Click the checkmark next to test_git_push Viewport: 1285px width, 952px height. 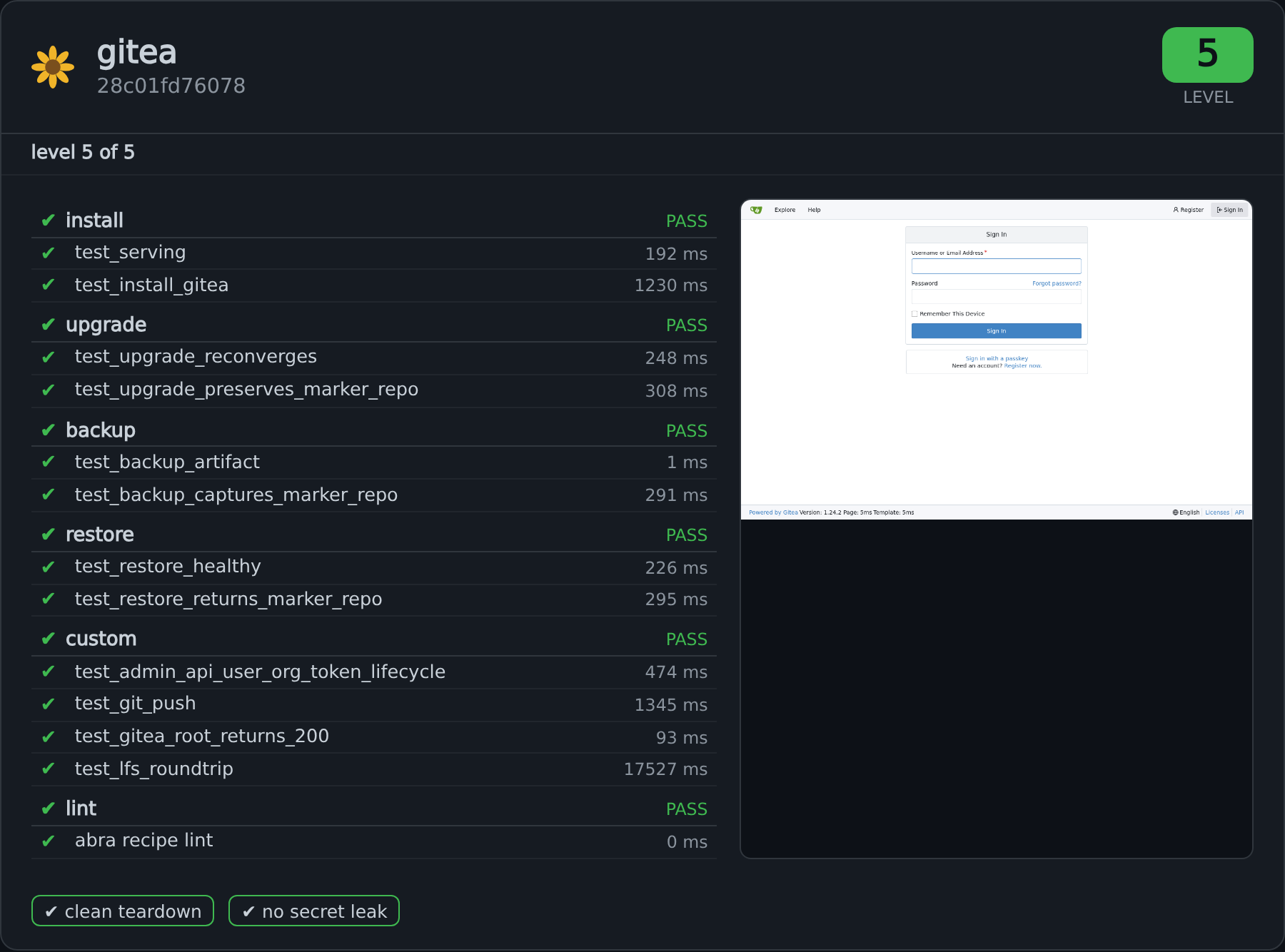(48, 704)
